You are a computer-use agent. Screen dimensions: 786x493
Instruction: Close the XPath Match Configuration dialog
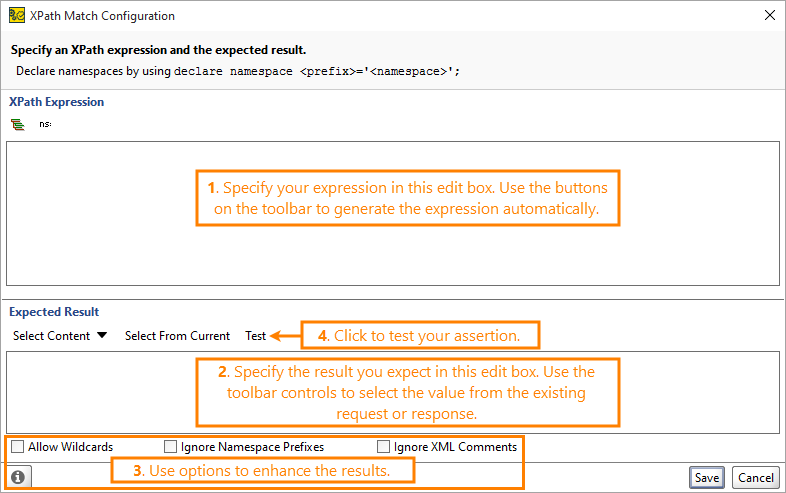[x=770, y=15]
